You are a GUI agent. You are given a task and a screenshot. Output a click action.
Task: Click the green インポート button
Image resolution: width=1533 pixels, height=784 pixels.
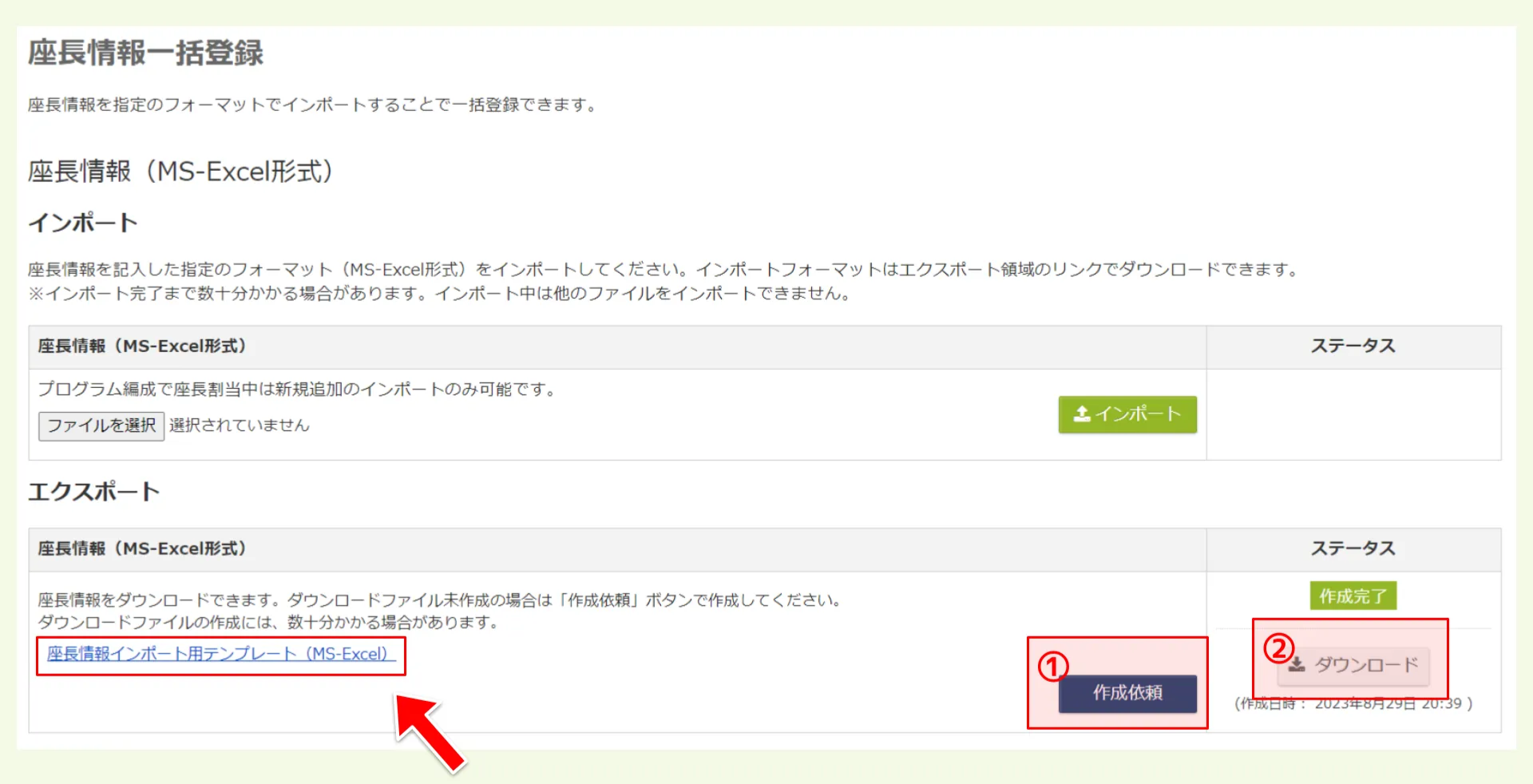[x=1127, y=414]
